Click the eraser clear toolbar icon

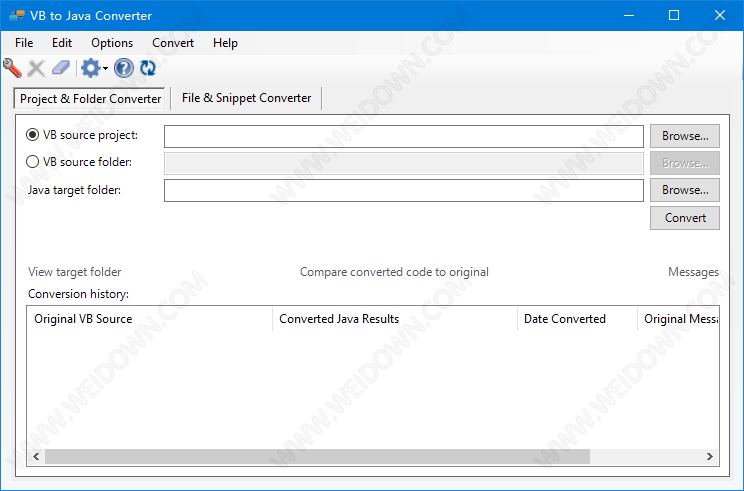61,68
